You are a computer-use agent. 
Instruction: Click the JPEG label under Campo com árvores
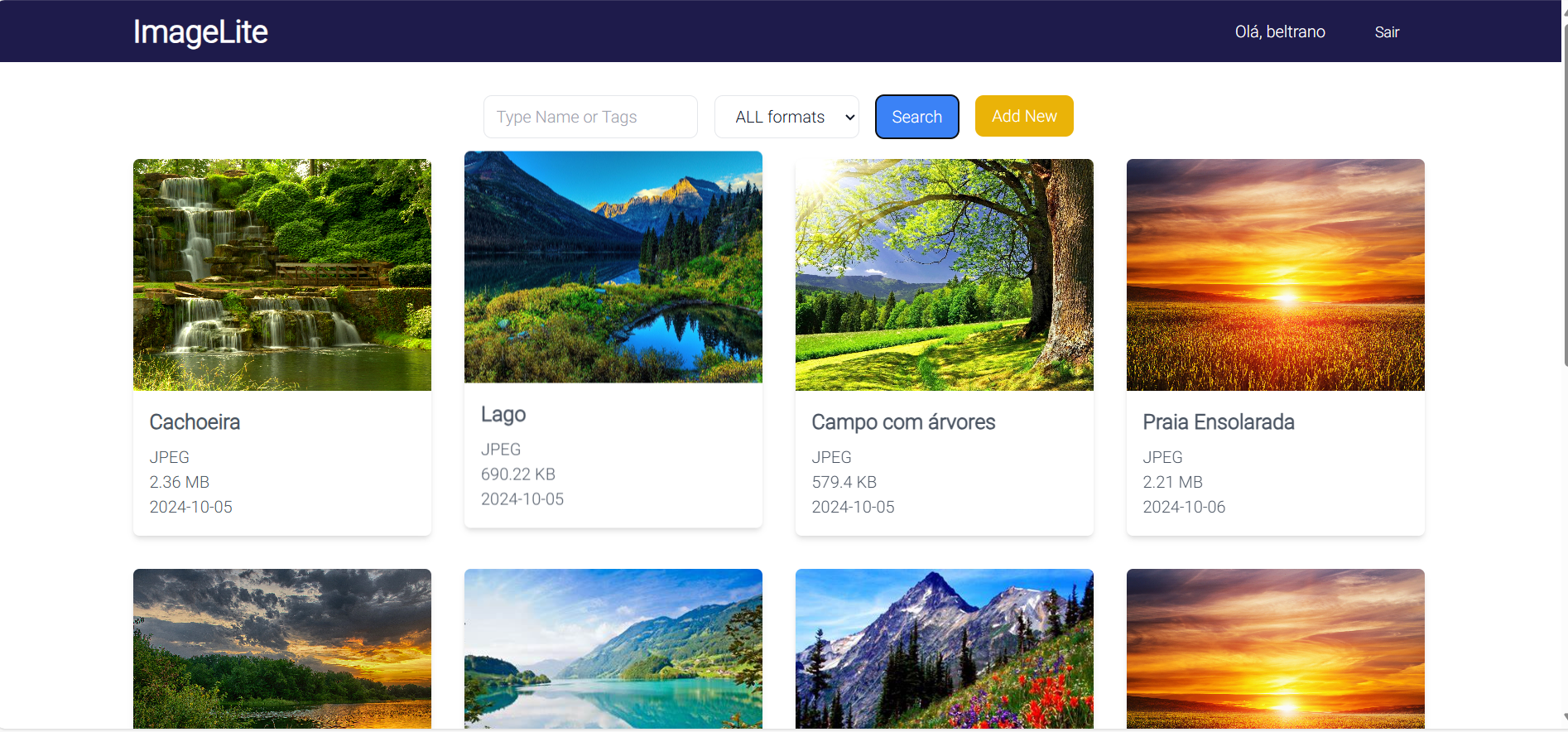(x=832, y=457)
